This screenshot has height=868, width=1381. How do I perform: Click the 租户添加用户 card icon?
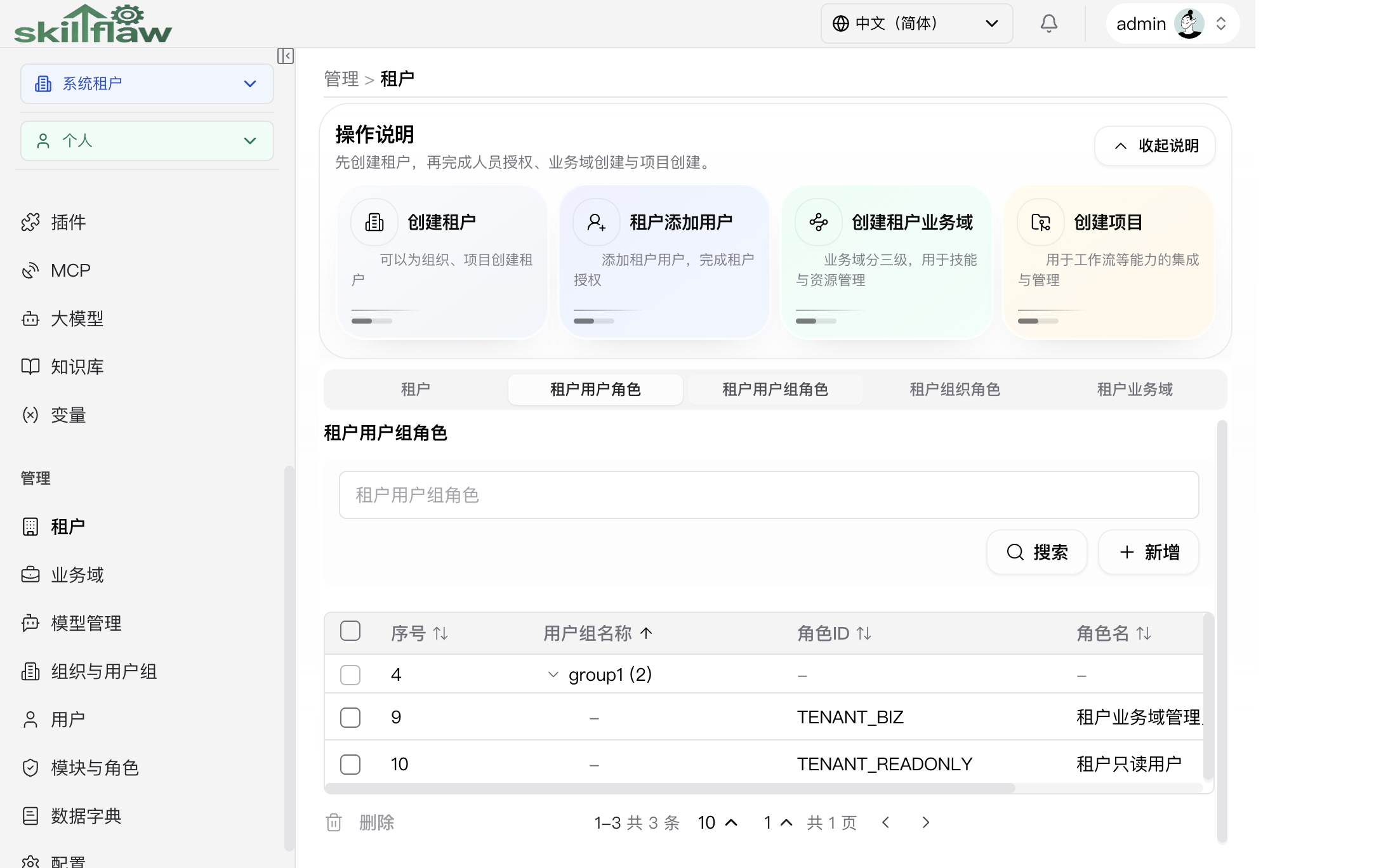click(597, 222)
